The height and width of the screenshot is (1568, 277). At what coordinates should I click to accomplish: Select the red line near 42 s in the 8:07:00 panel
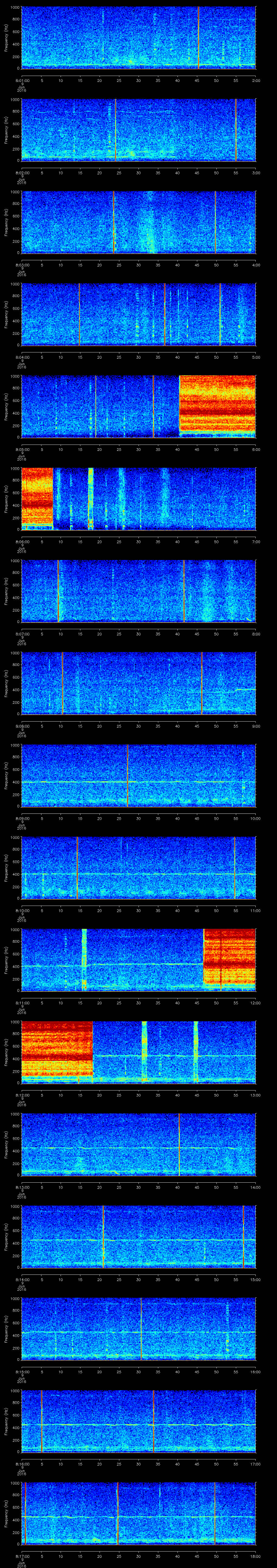tap(184, 591)
